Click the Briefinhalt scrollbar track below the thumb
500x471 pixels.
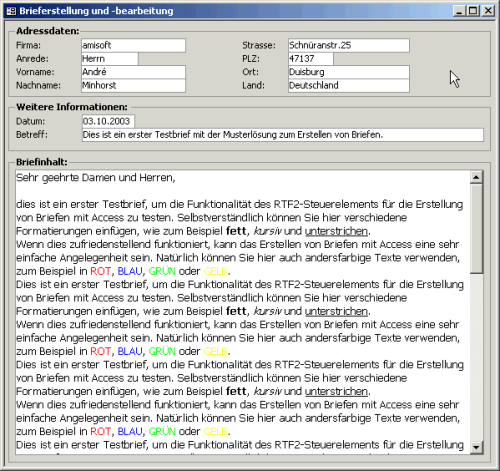click(476, 357)
